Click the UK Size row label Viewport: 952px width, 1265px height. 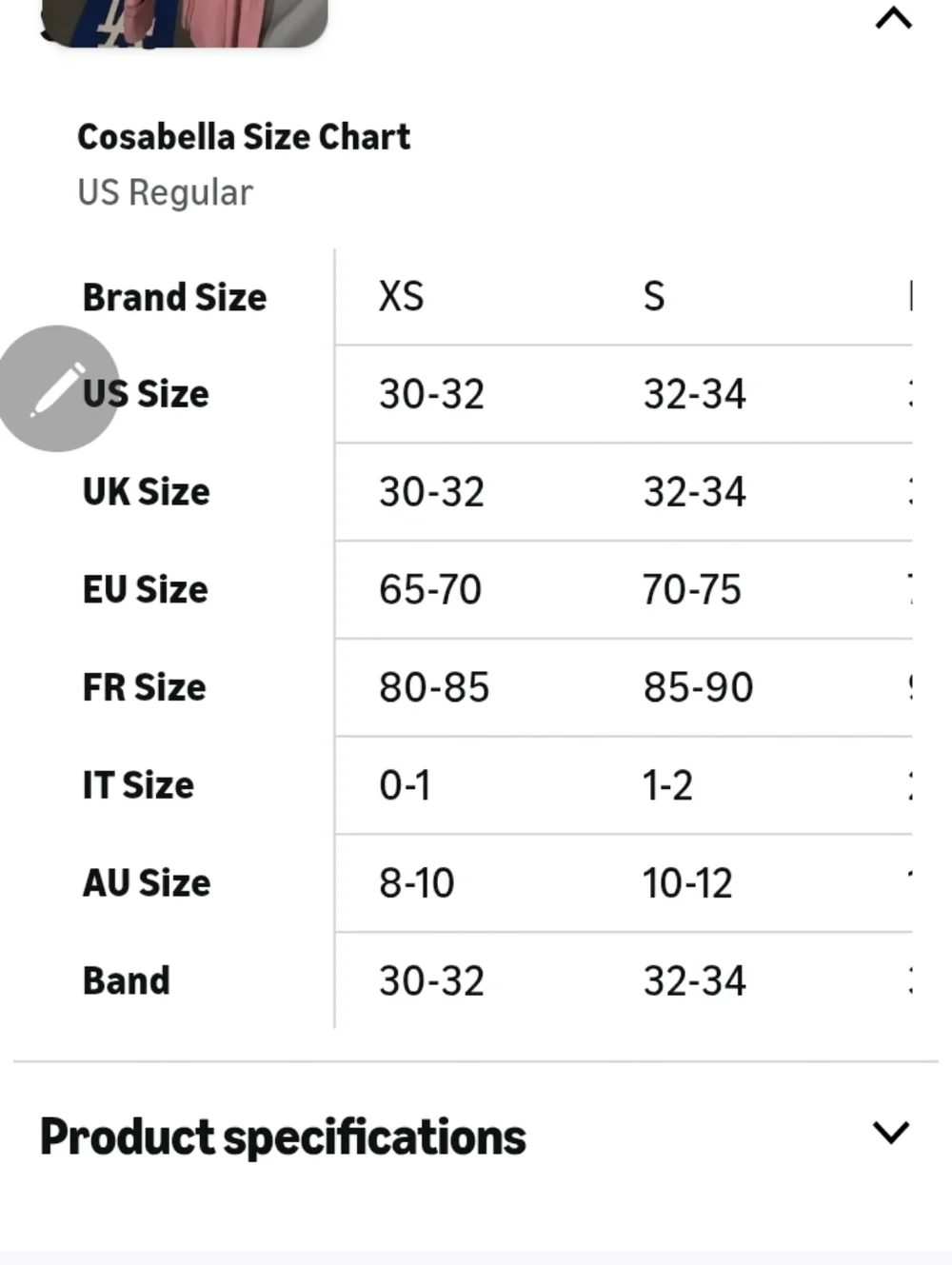click(x=146, y=492)
